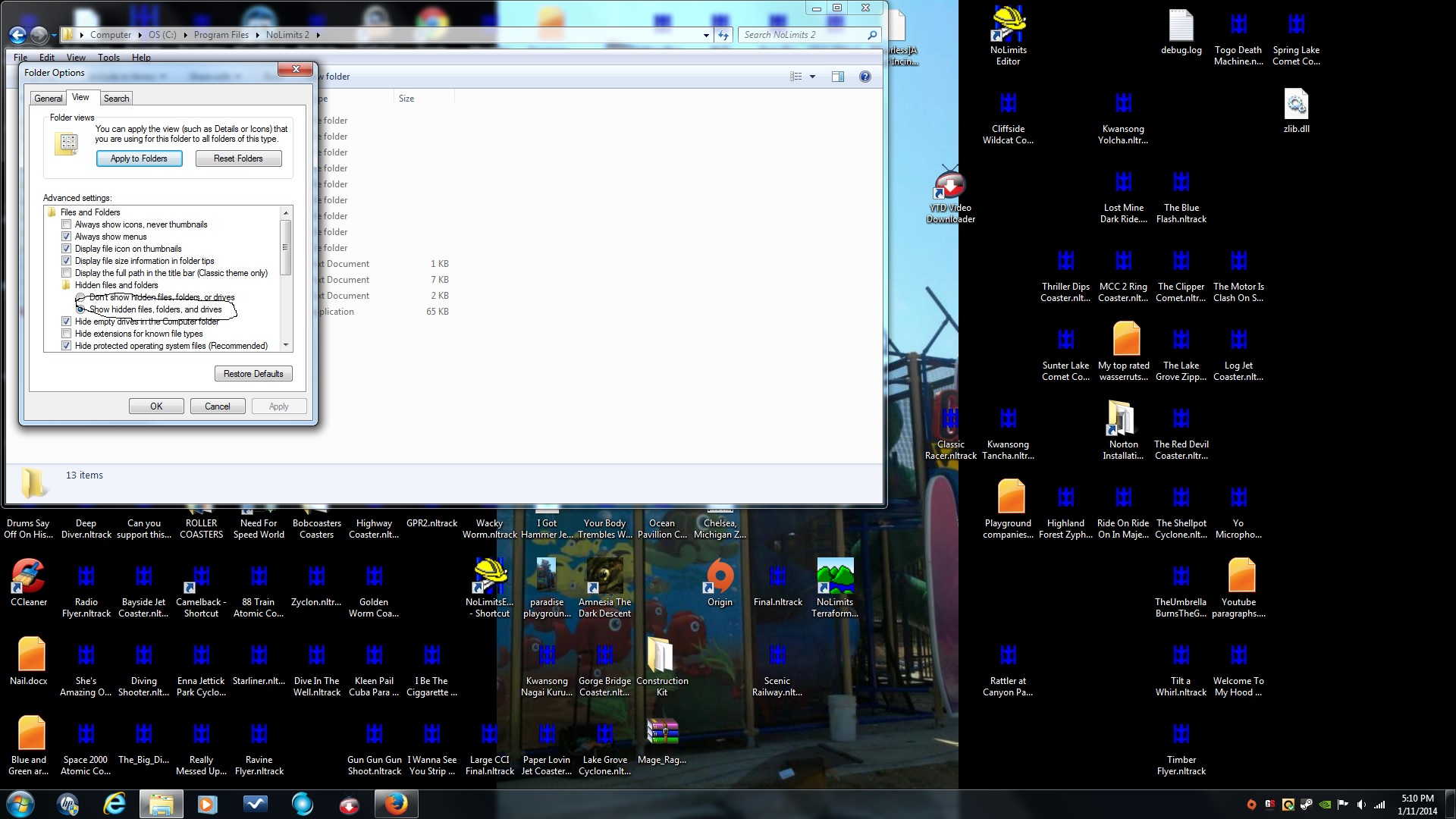Image resolution: width=1456 pixels, height=819 pixels.
Task: Click Advanced settings scrollbar down arrow
Action: click(286, 345)
